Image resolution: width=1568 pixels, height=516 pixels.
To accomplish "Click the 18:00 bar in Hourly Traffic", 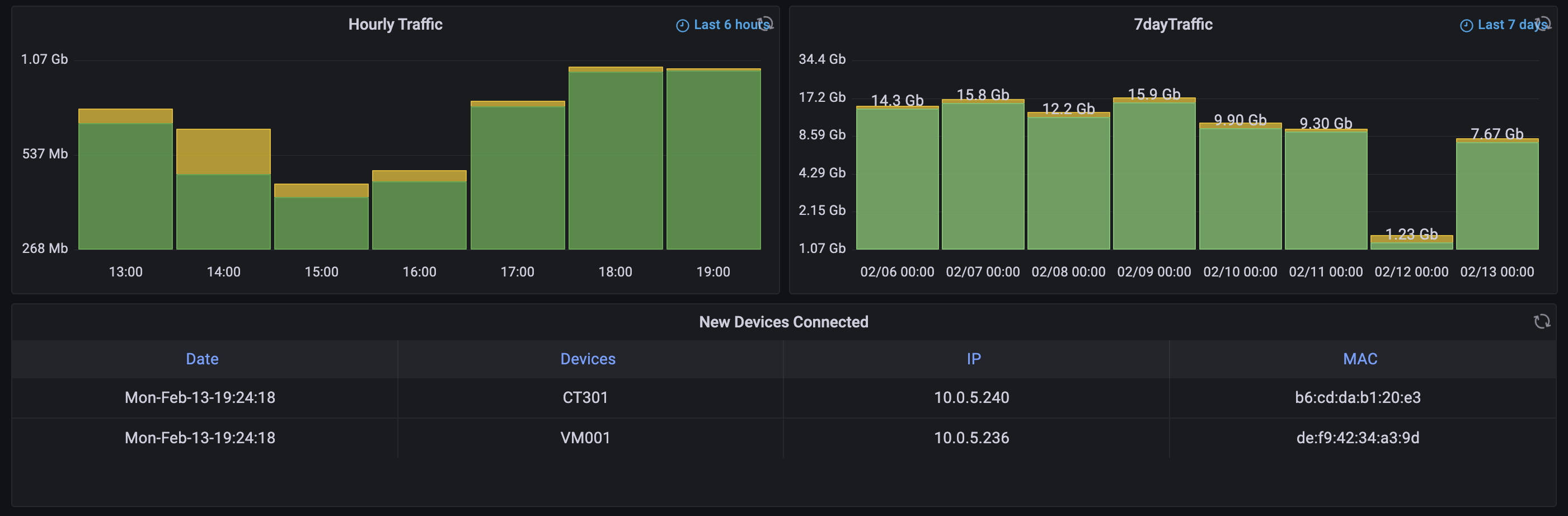I will tap(616, 158).
